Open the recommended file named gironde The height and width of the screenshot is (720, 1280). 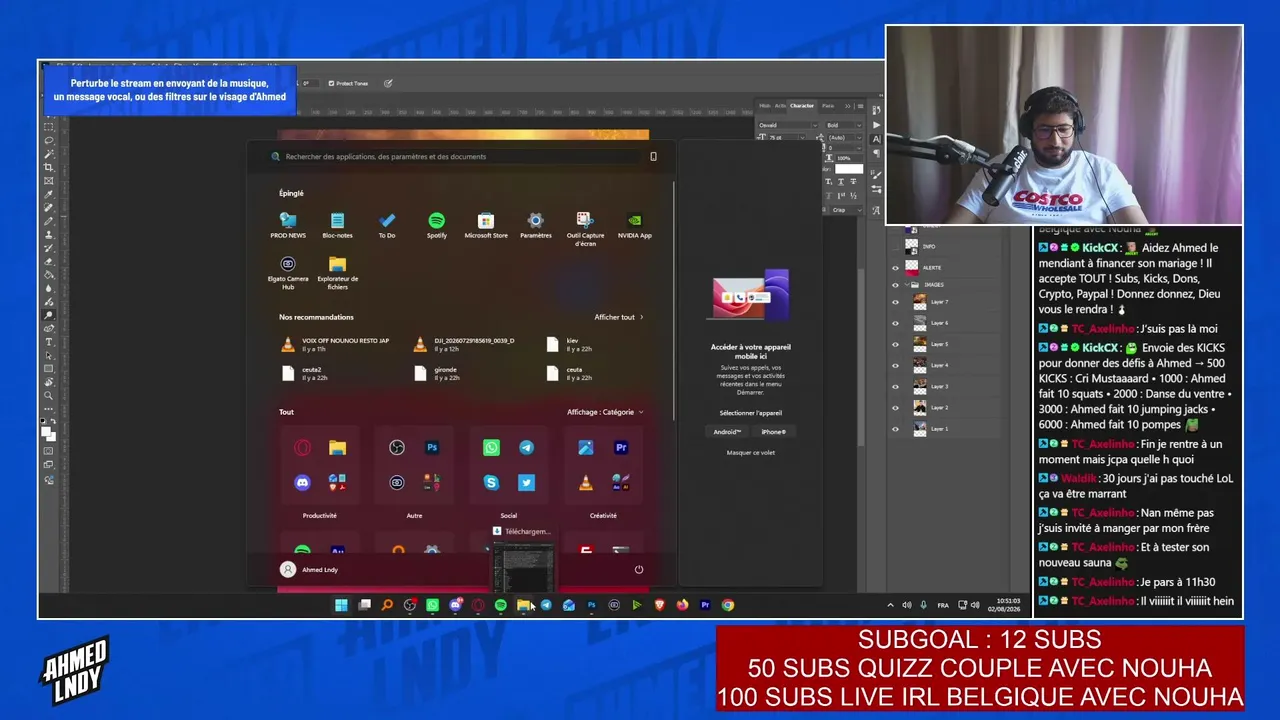pyautogui.click(x=437, y=373)
